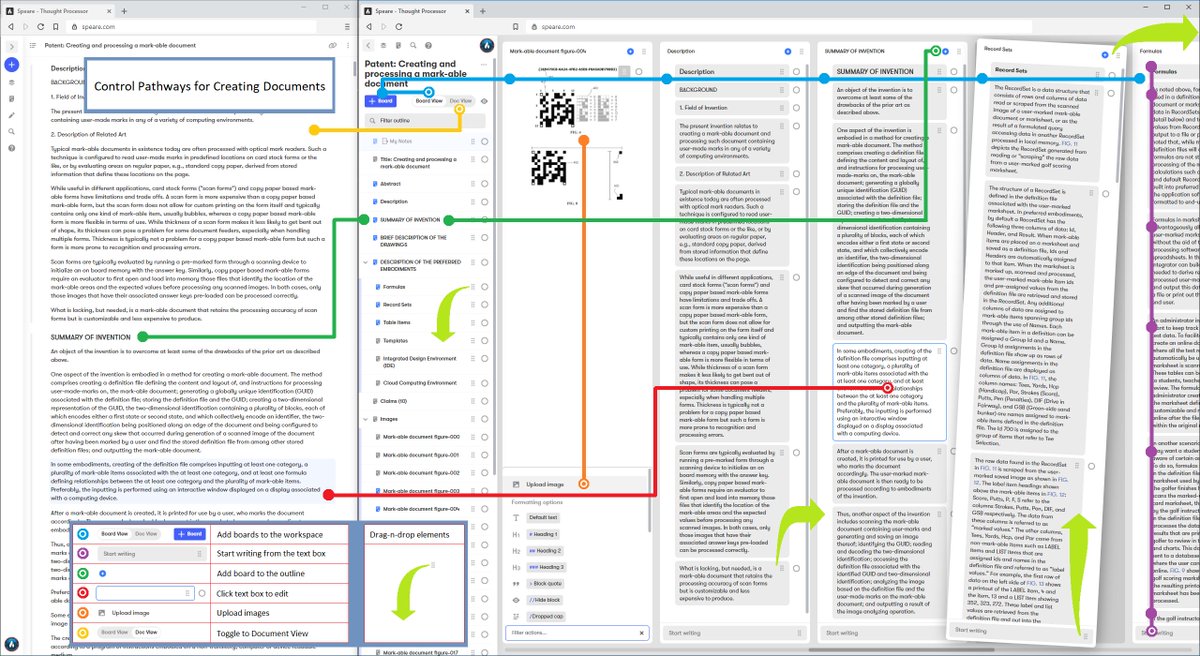Screen dimensions: 1200x656
Task: Click blue add icon on figure-004 board header
Action: (630, 51)
